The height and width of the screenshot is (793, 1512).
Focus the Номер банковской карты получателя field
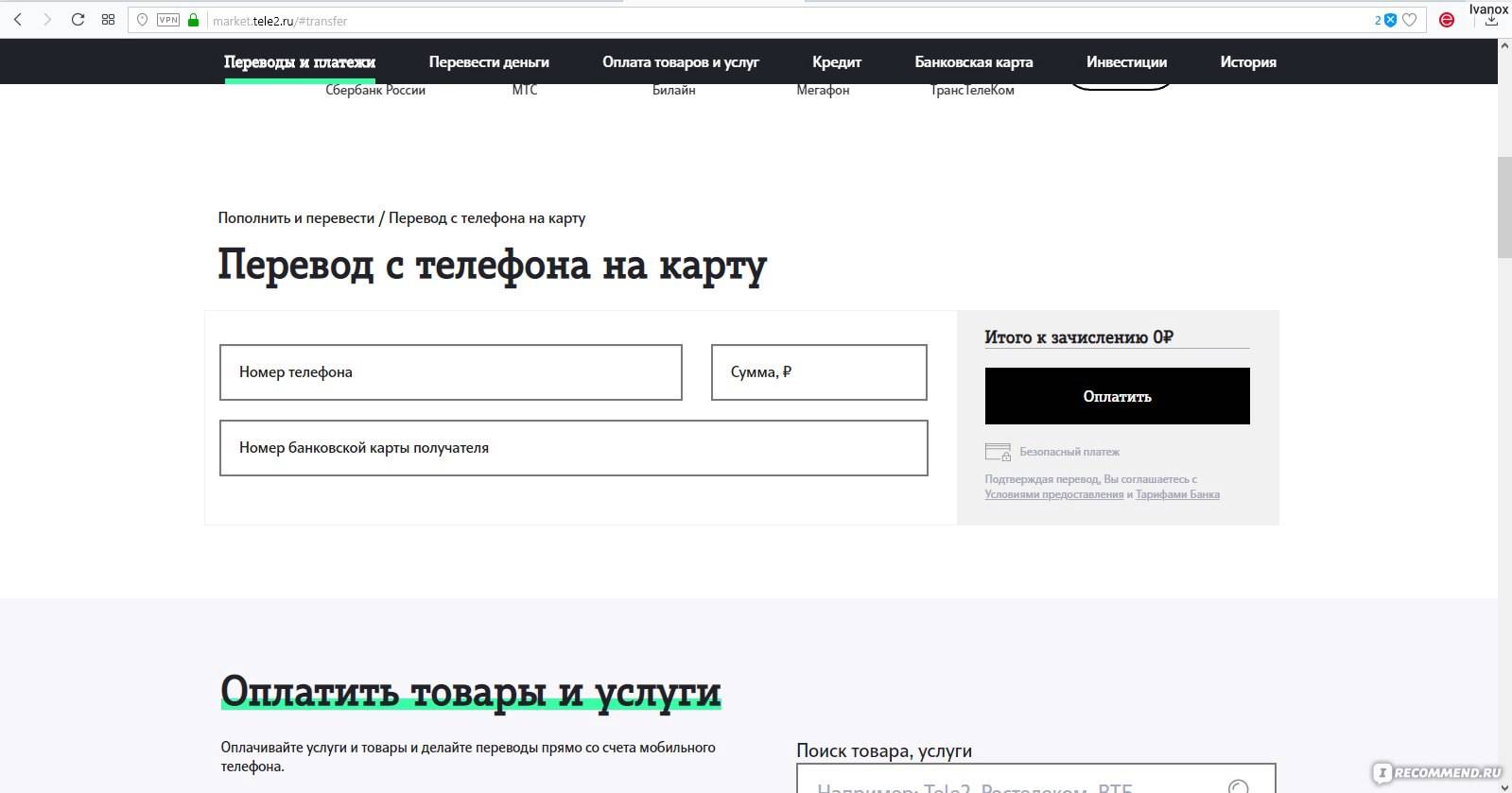[x=574, y=448]
